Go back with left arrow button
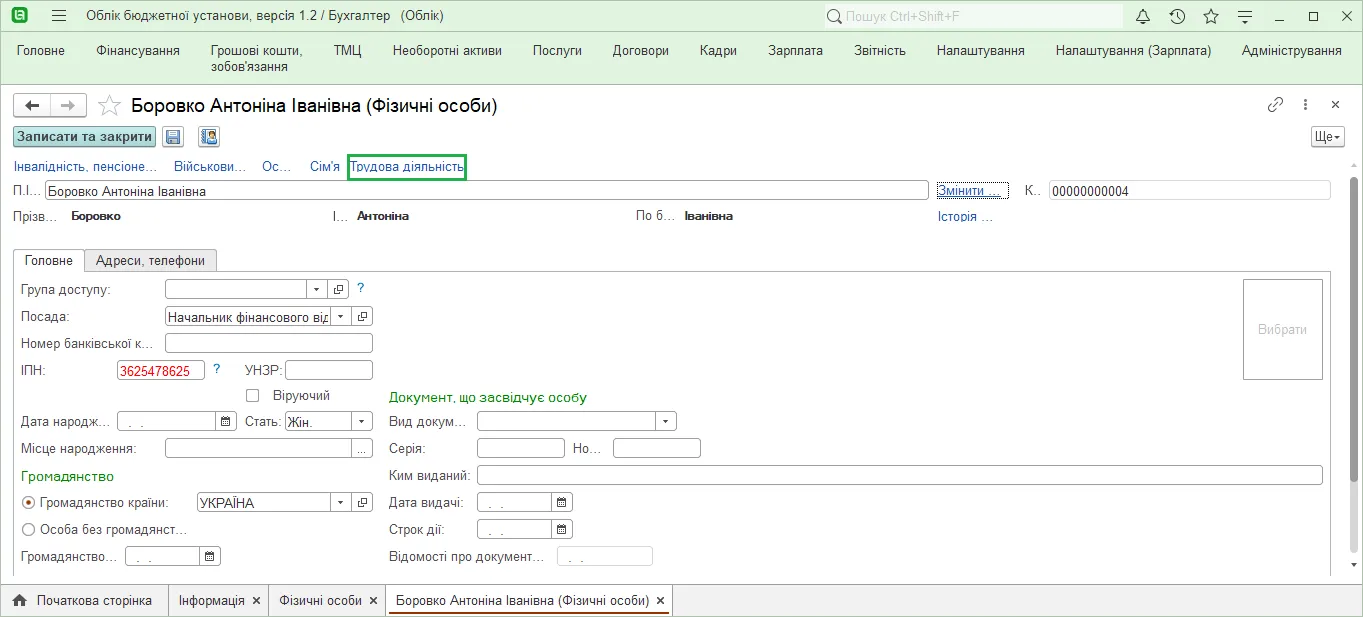 click(32, 105)
